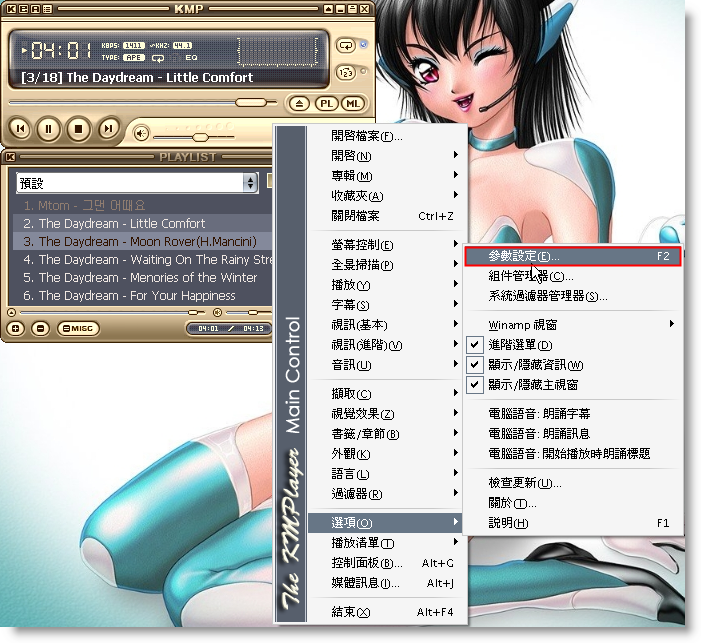Click the eject/open file button
The width and height of the screenshot is (701, 643).
299,104
